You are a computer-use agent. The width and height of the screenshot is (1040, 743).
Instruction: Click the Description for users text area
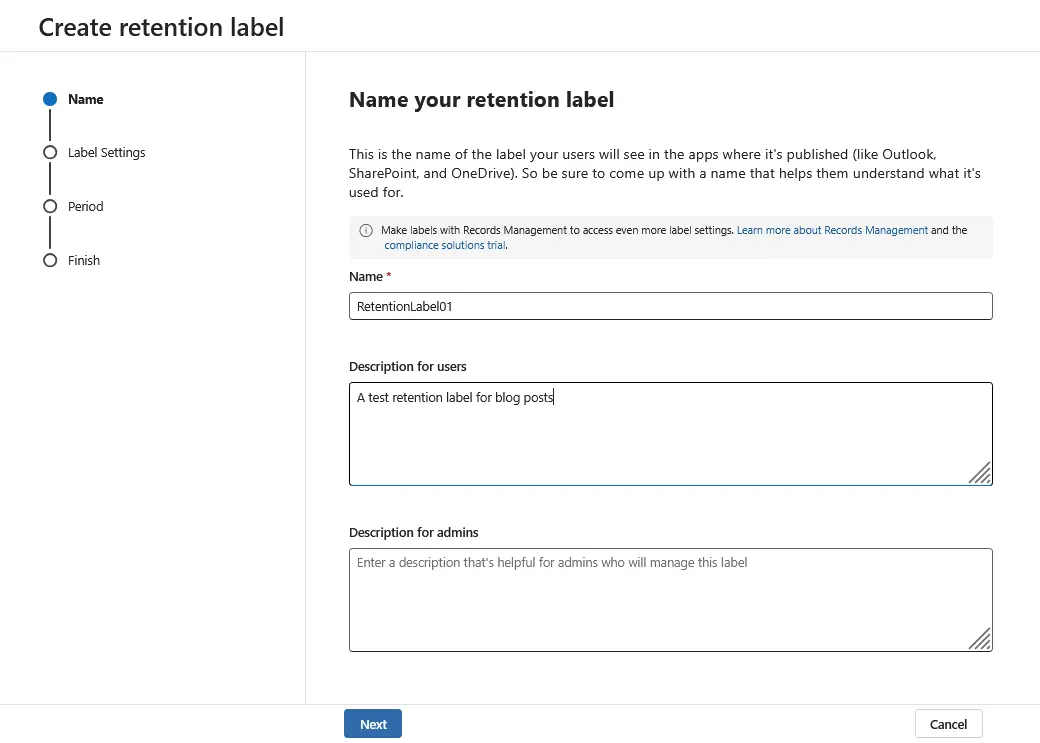670,430
